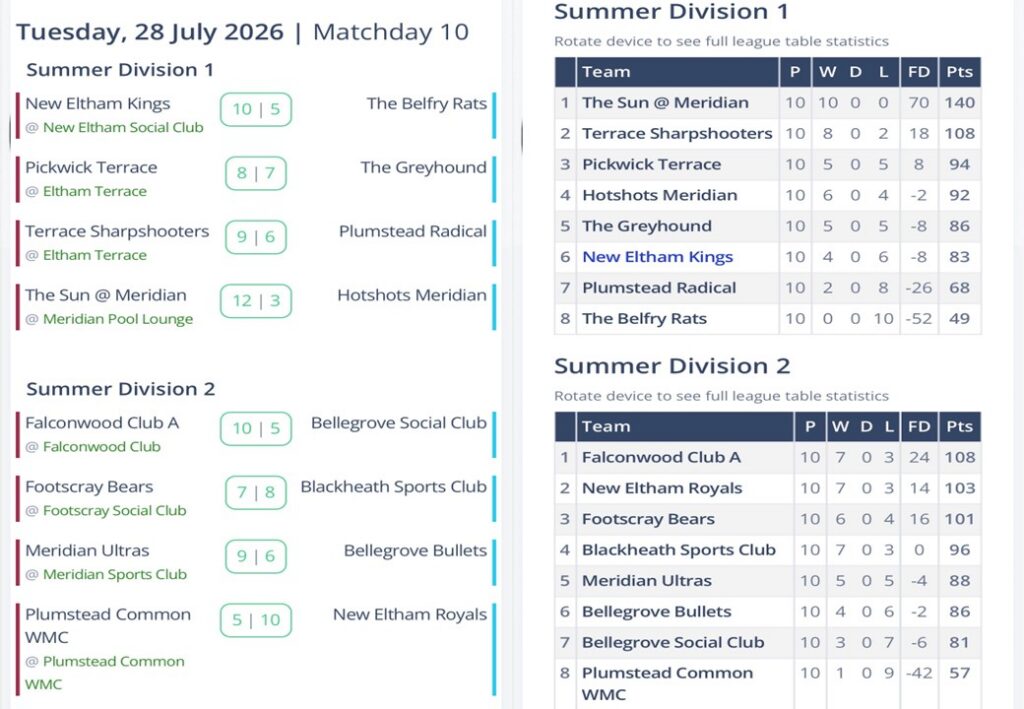1024x709 pixels.
Task: Click the Pts column header in Division 1
Action: pyautogui.click(x=959, y=72)
